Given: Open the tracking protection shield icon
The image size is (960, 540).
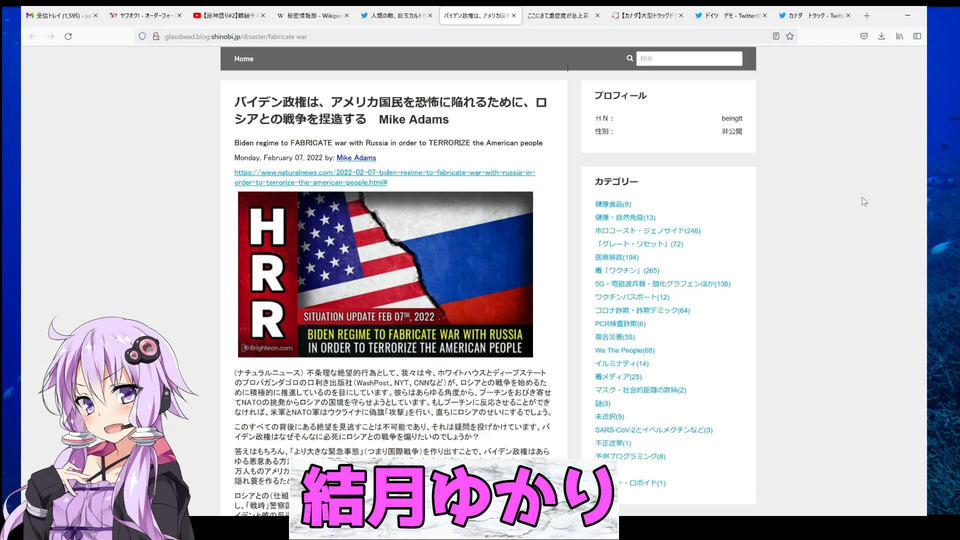Looking at the screenshot, I should 143,37.
